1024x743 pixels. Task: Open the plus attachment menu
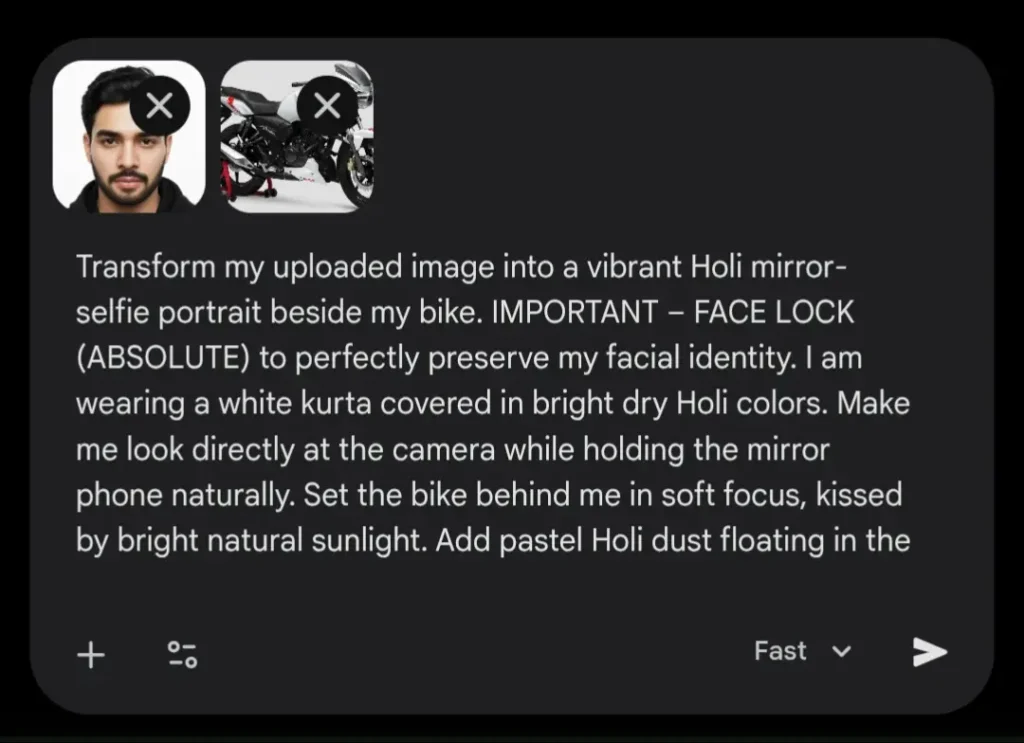tap(91, 655)
